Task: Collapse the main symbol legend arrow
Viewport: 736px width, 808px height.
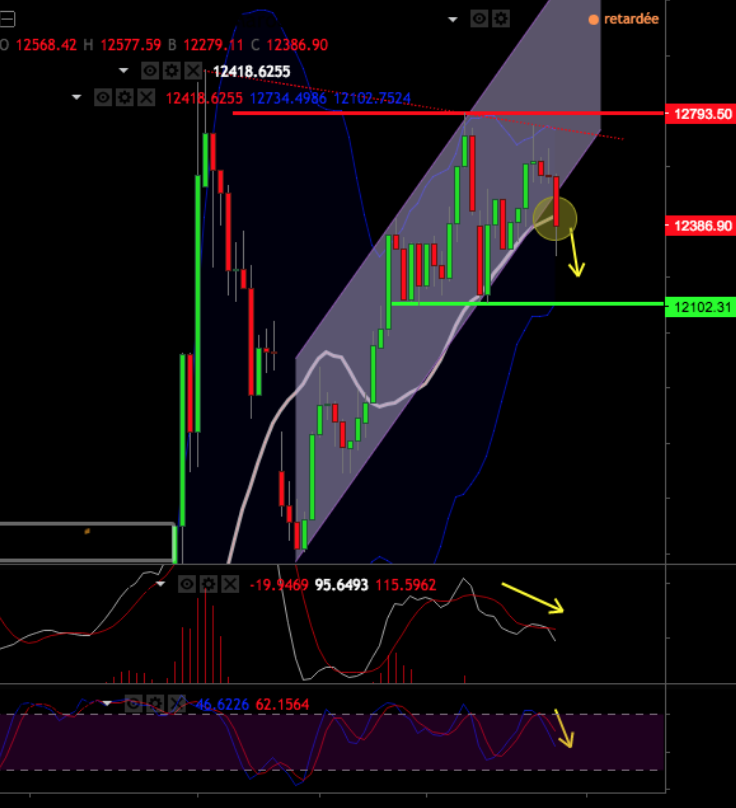Action: point(454,19)
